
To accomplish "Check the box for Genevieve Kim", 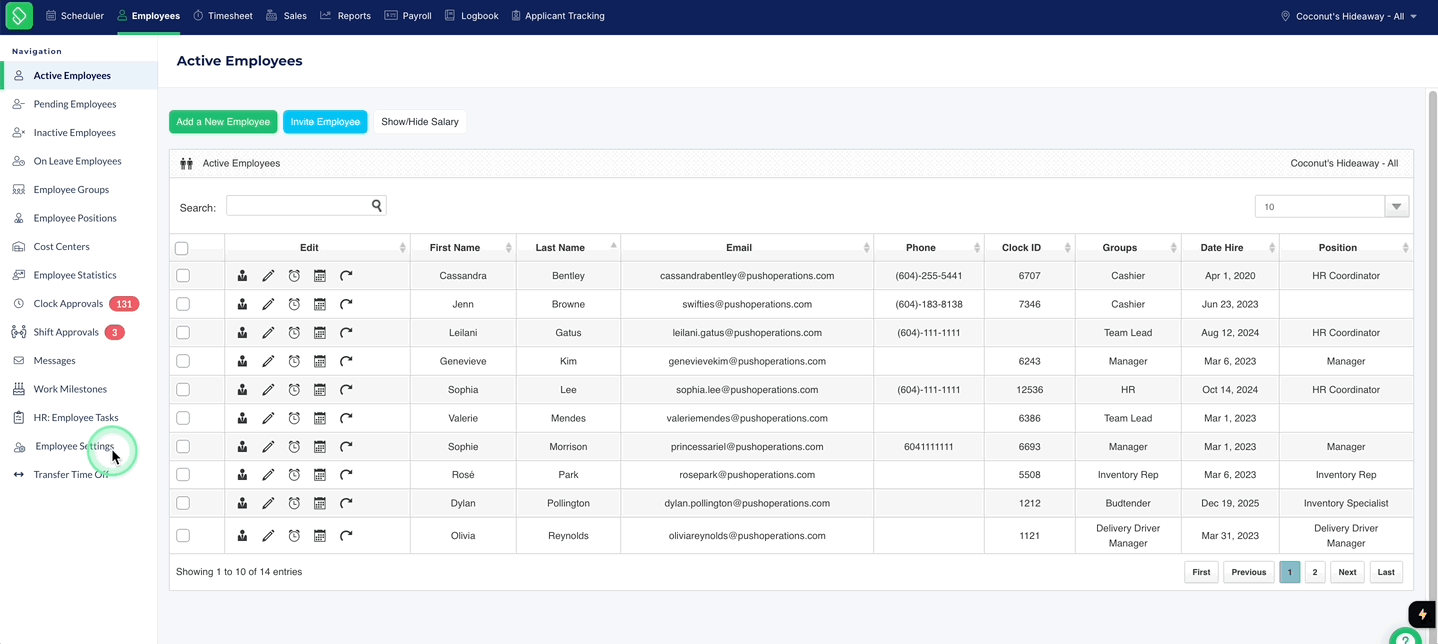I will click(183, 361).
